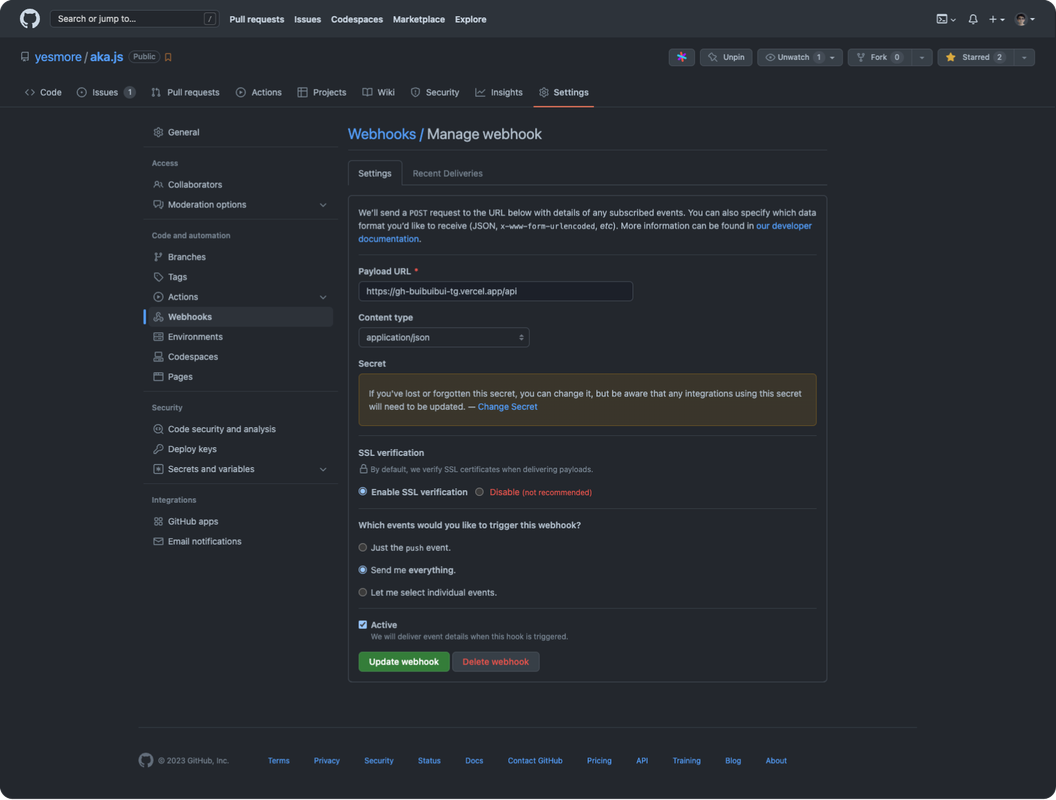Click the repository icon before yesmore

pyautogui.click(x=25, y=57)
